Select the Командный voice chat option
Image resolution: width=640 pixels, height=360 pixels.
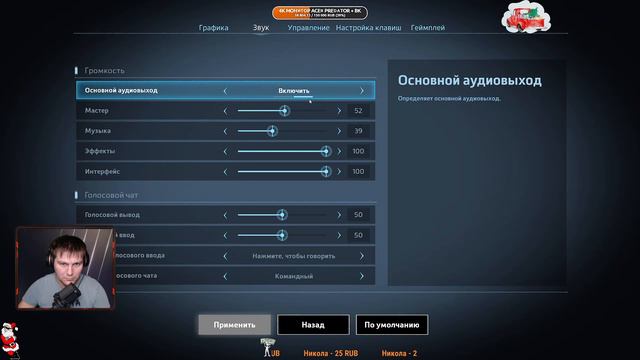[x=294, y=276]
